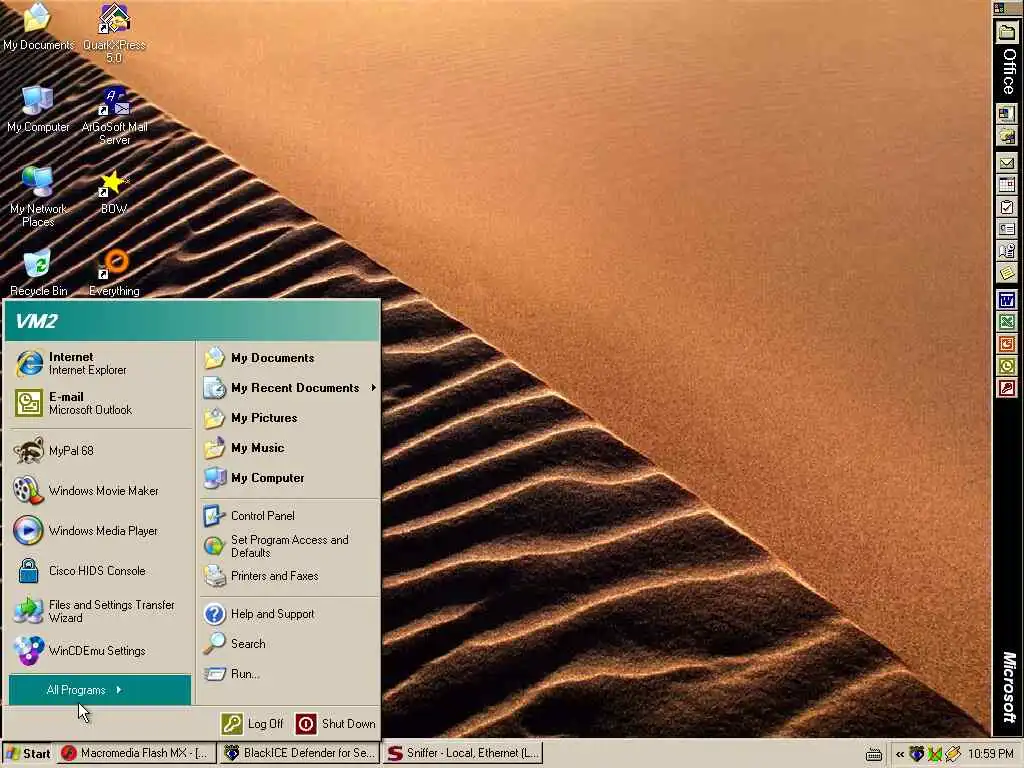Viewport: 1024px width, 768px height.
Task: Select the My Computer desktop icon
Action: pyautogui.click(x=38, y=110)
